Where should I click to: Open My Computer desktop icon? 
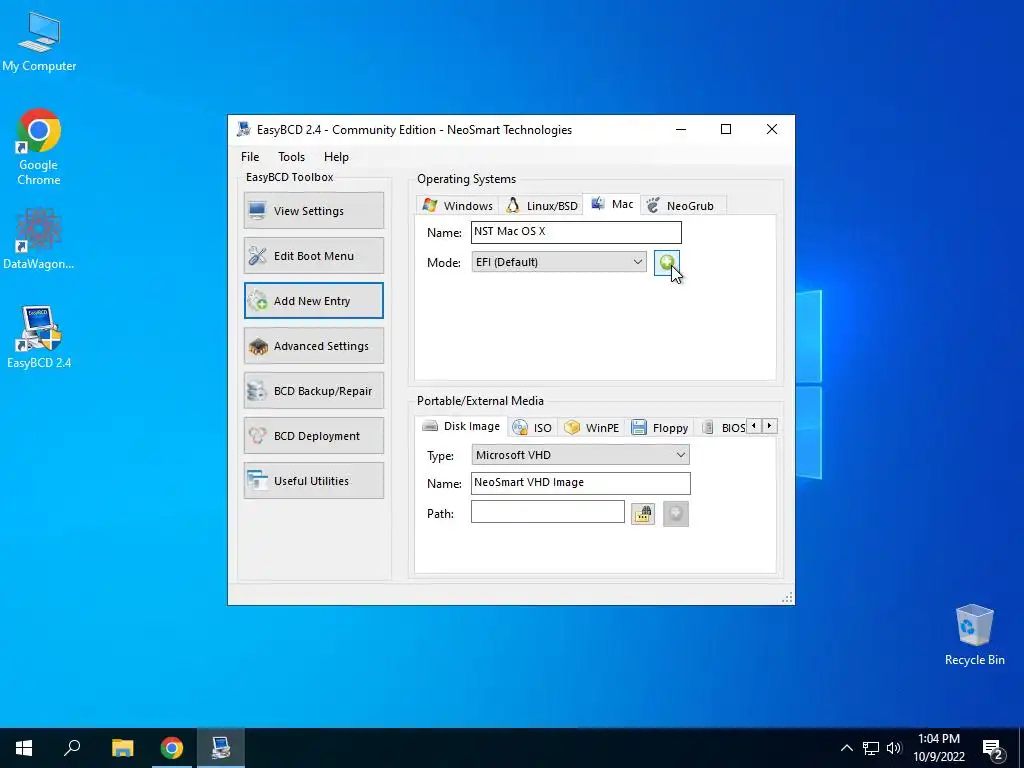[x=39, y=42]
